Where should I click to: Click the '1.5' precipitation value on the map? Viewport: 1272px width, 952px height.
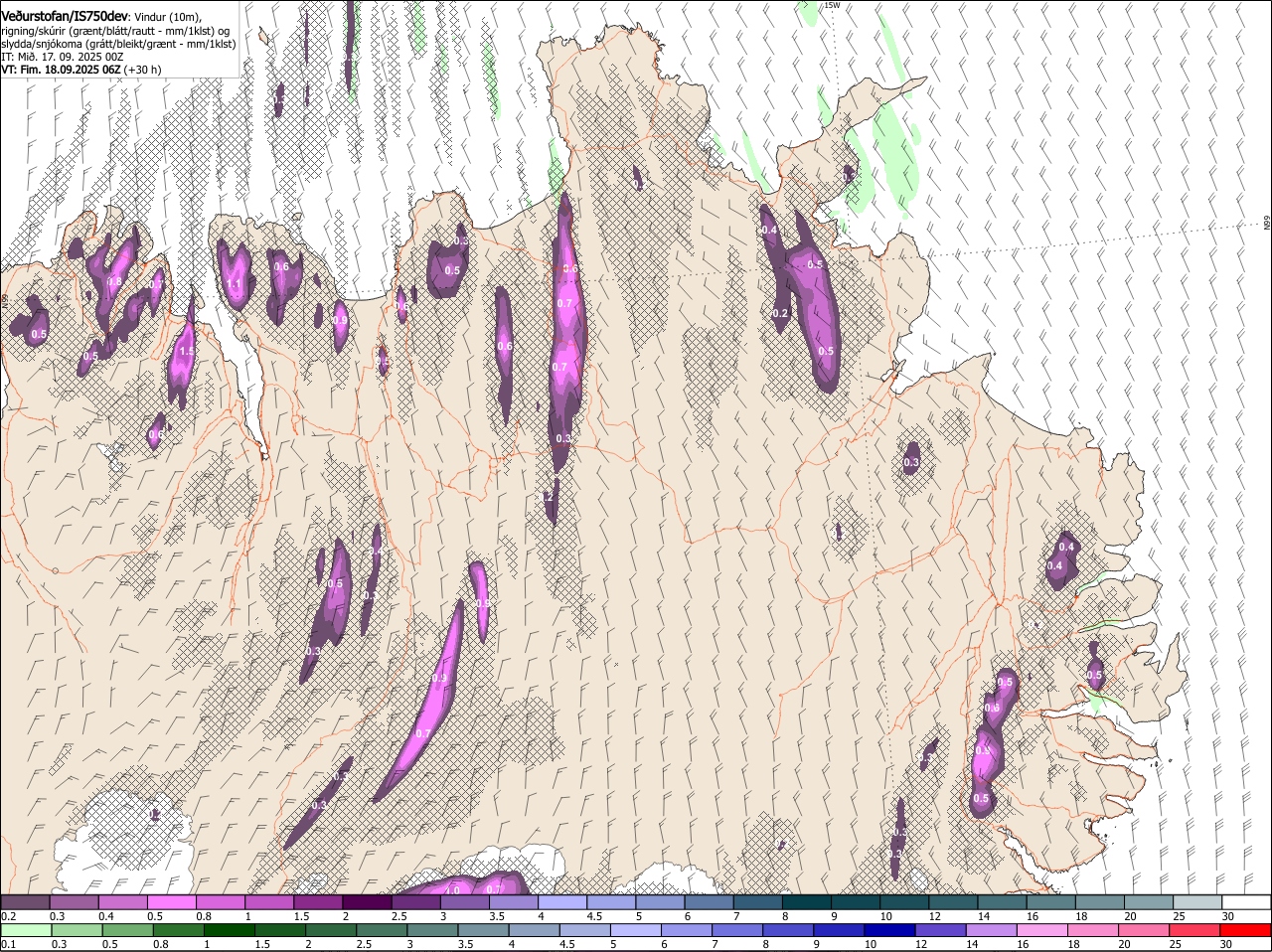(x=186, y=352)
